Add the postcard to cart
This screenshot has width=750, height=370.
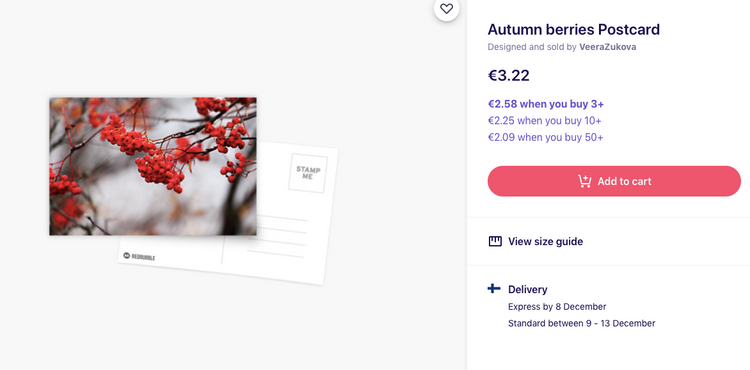tap(614, 181)
